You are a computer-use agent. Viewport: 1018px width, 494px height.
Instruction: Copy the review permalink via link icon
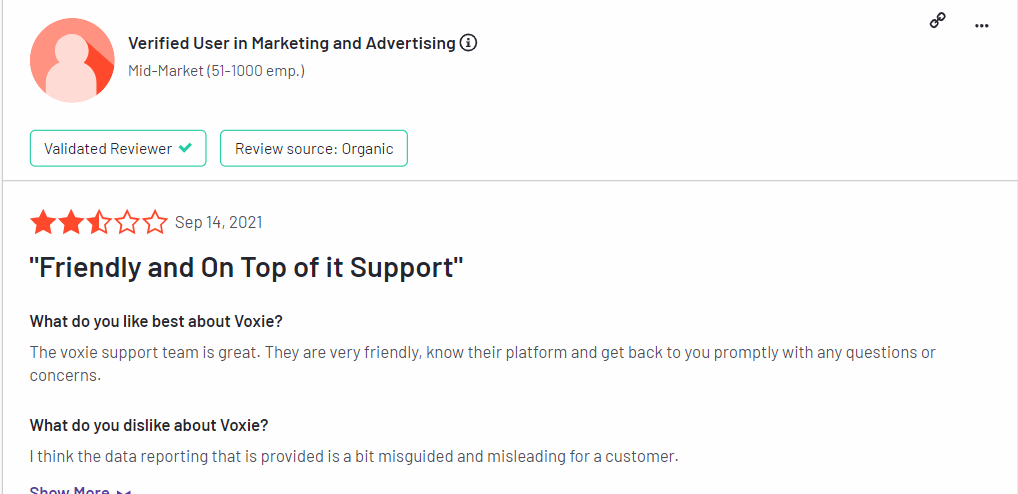click(937, 21)
